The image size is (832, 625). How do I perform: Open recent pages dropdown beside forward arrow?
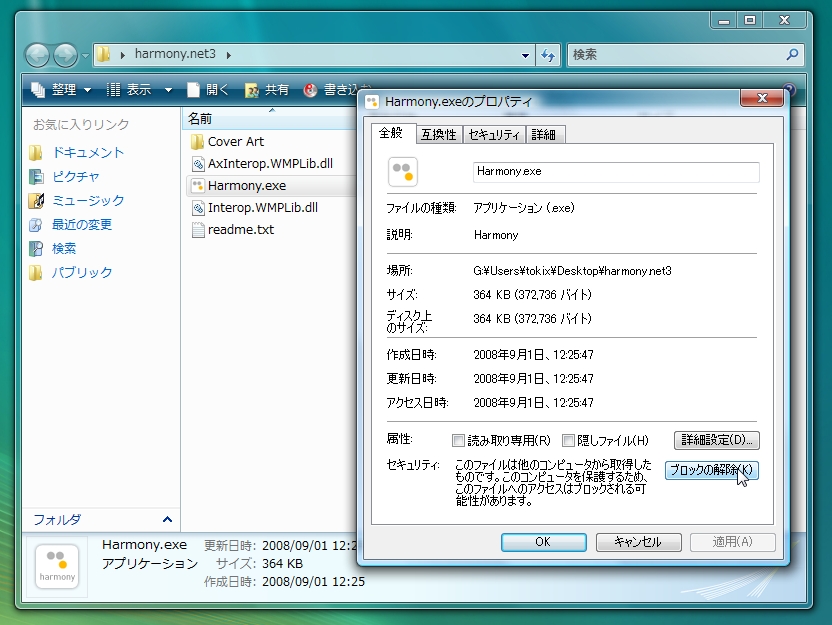(85, 55)
